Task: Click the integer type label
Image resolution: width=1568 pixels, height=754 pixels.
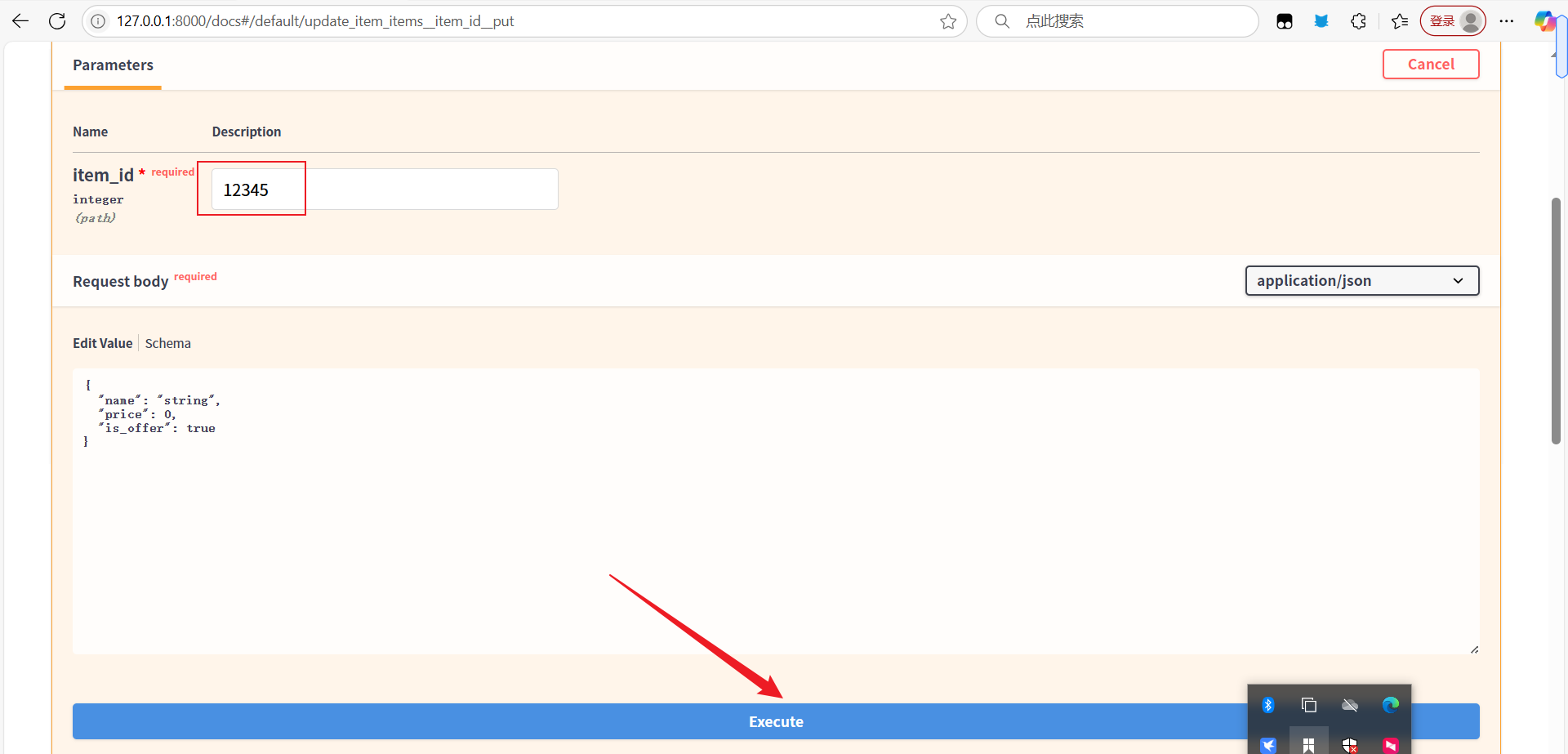Action: pos(98,199)
